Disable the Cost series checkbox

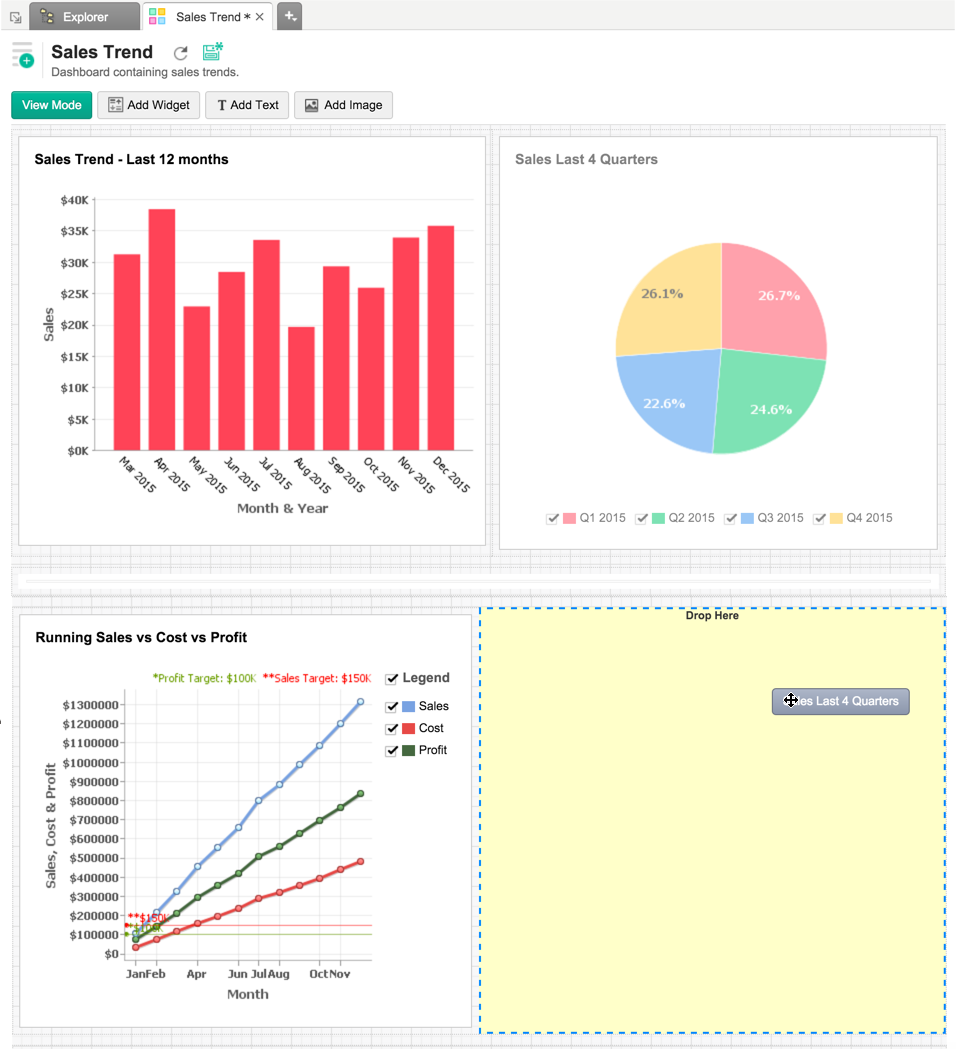pos(391,728)
